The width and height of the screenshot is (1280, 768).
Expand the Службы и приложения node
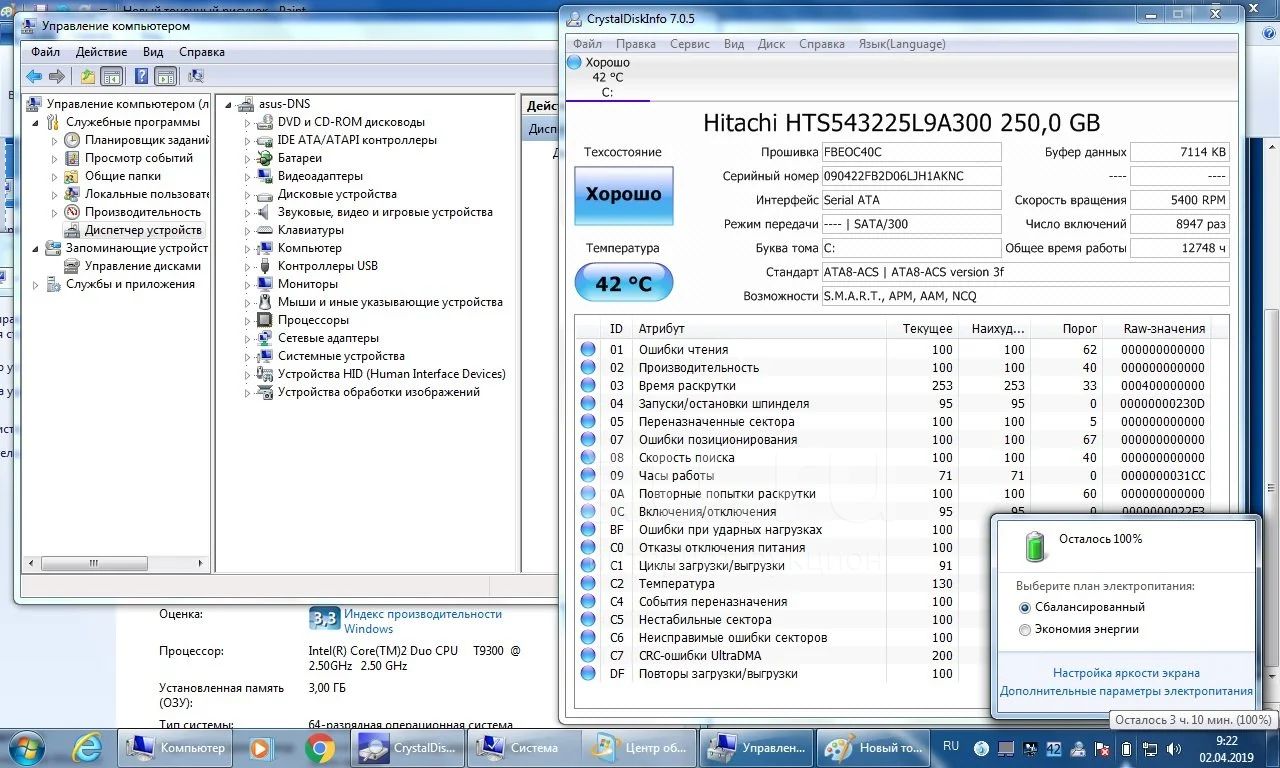pos(37,284)
